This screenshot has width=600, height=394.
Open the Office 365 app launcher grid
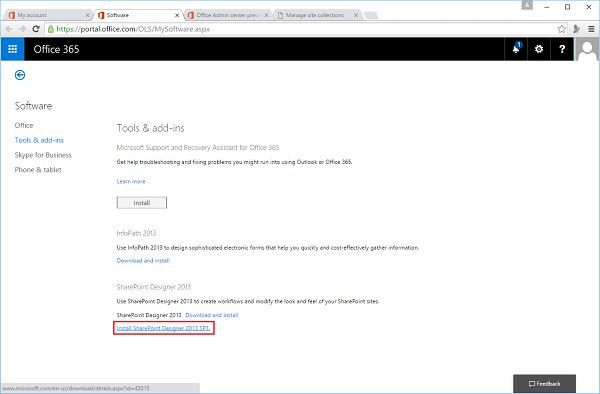coord(13,49)
